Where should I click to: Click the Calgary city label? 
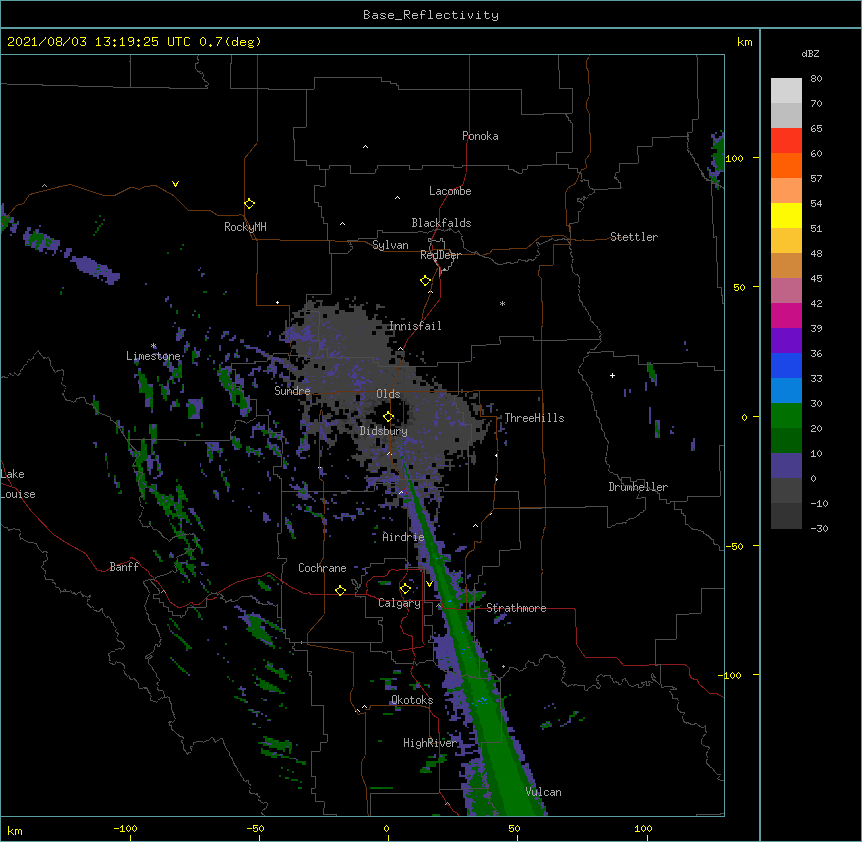tap(399, 603)
